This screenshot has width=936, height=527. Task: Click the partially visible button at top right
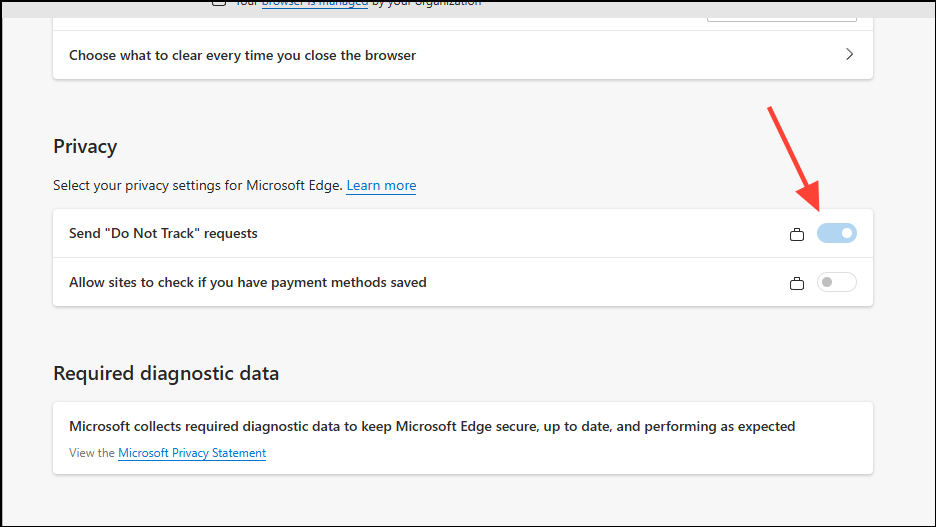[781, 12]
